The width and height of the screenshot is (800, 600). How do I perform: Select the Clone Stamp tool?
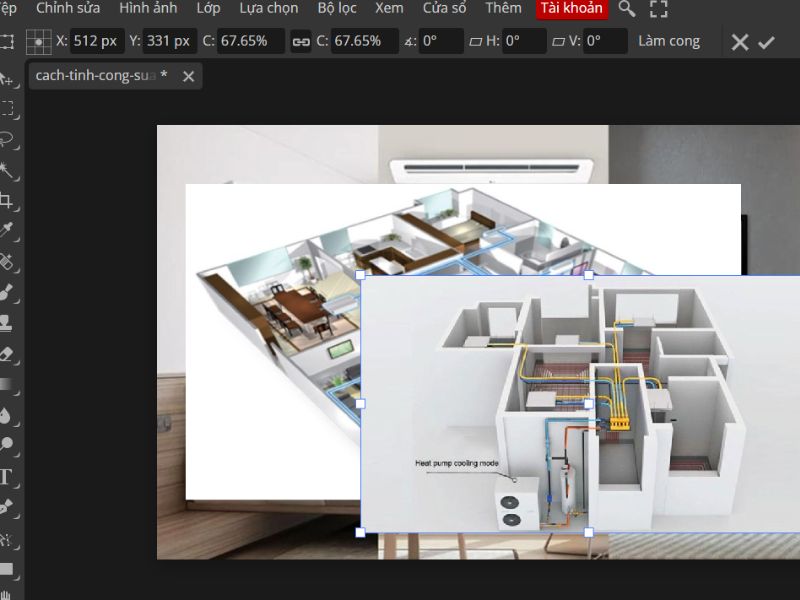6,323
